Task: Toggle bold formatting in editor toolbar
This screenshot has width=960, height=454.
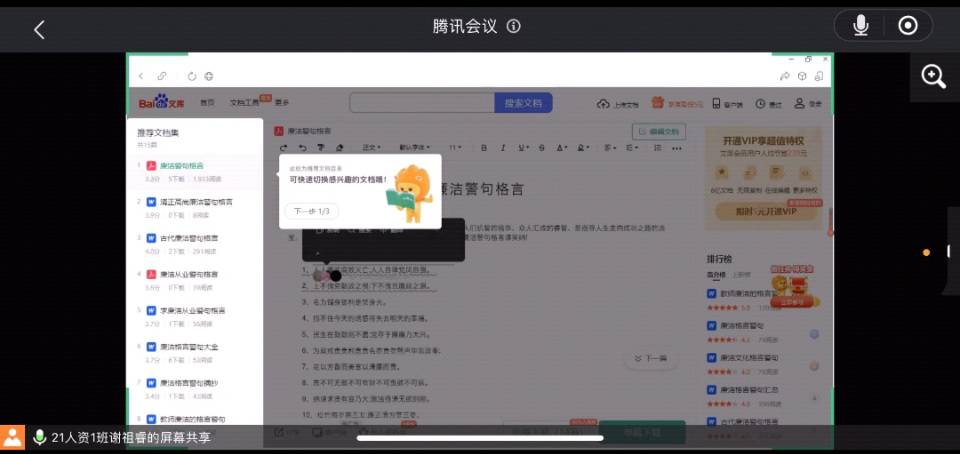Action: pos(484,148)
